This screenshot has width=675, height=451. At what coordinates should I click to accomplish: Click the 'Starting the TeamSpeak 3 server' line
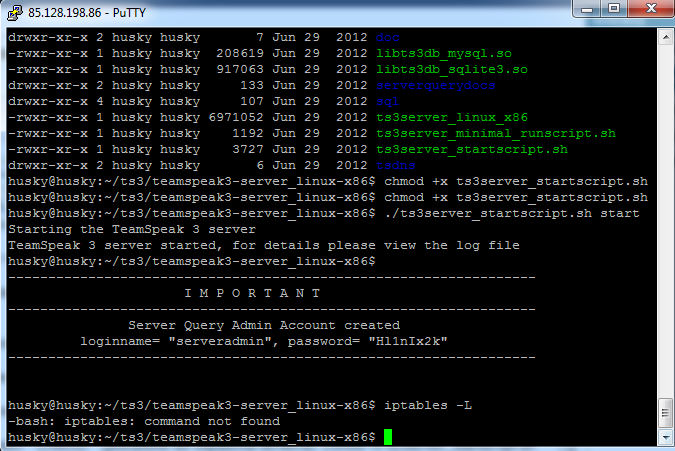point(132,229)
